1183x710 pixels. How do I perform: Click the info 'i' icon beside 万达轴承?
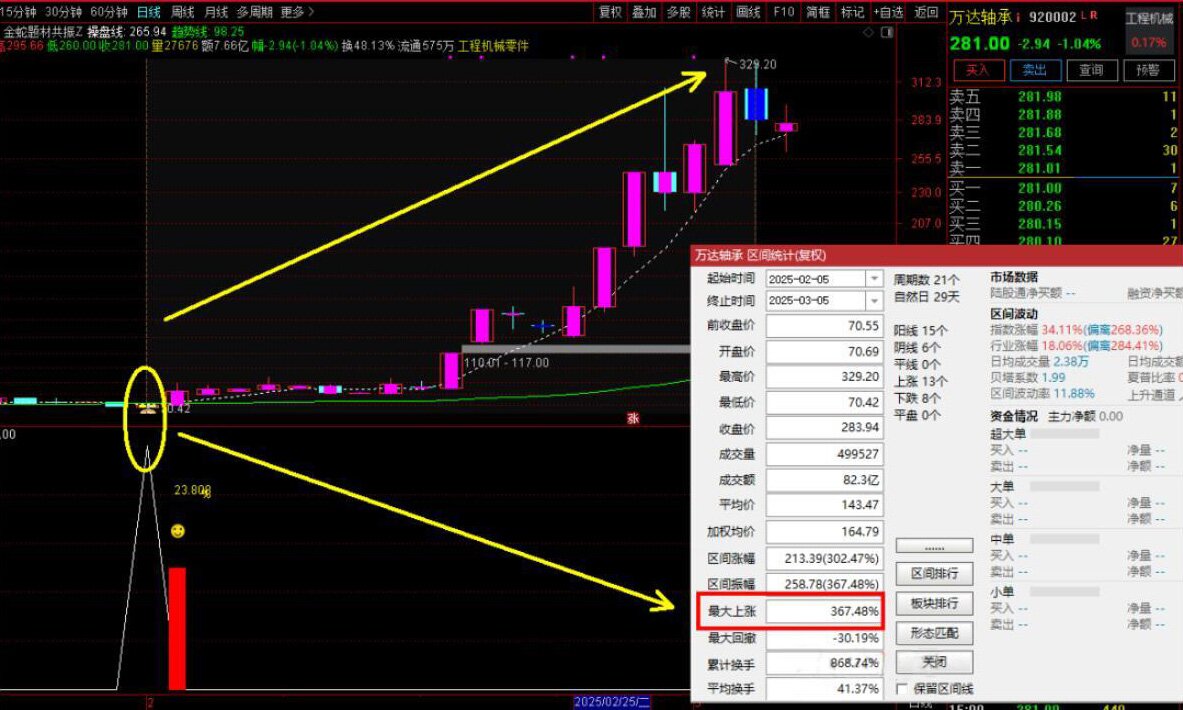[x=1018, y=17]
